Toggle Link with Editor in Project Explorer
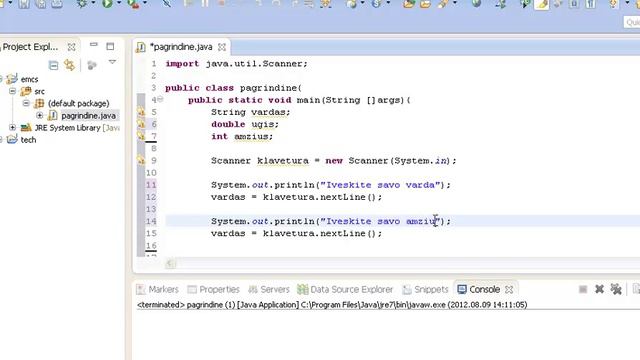640x360 pixels. [x=69, y=65]
